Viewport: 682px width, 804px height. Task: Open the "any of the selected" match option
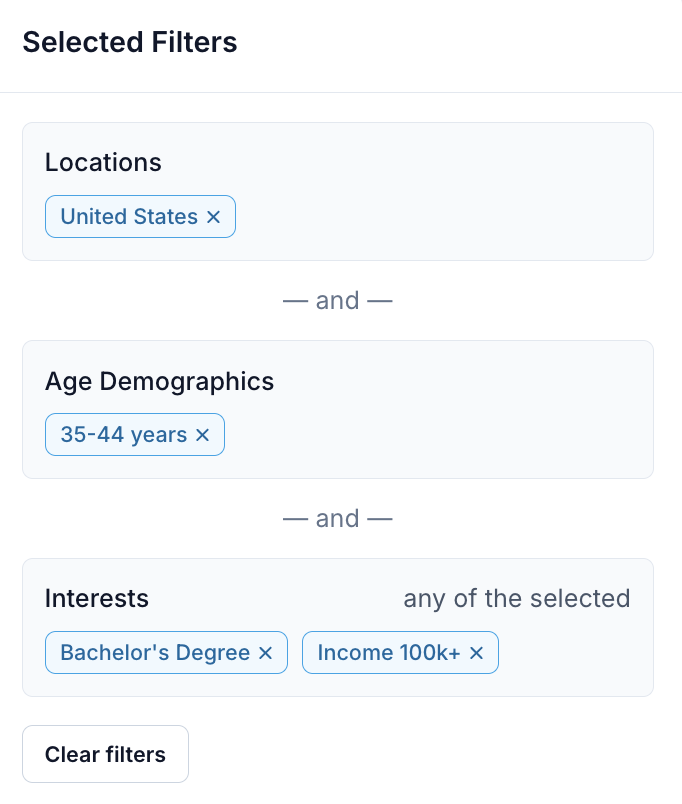[x=516, y=599]
